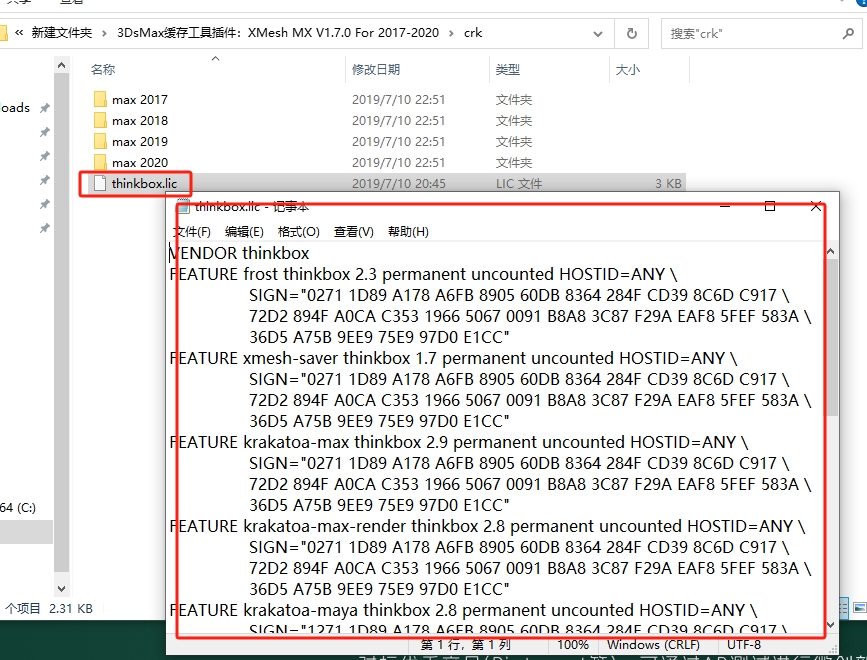This screenshot has height=660, width=867.
Task: Click the 3 KB size cell
Action: pyautogui.click(x=668, y=184)
